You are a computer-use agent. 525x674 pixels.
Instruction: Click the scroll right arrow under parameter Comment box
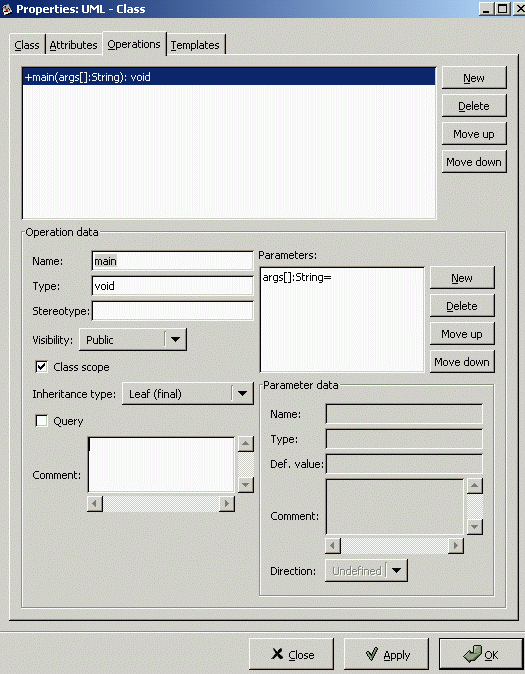pos(455,545)
